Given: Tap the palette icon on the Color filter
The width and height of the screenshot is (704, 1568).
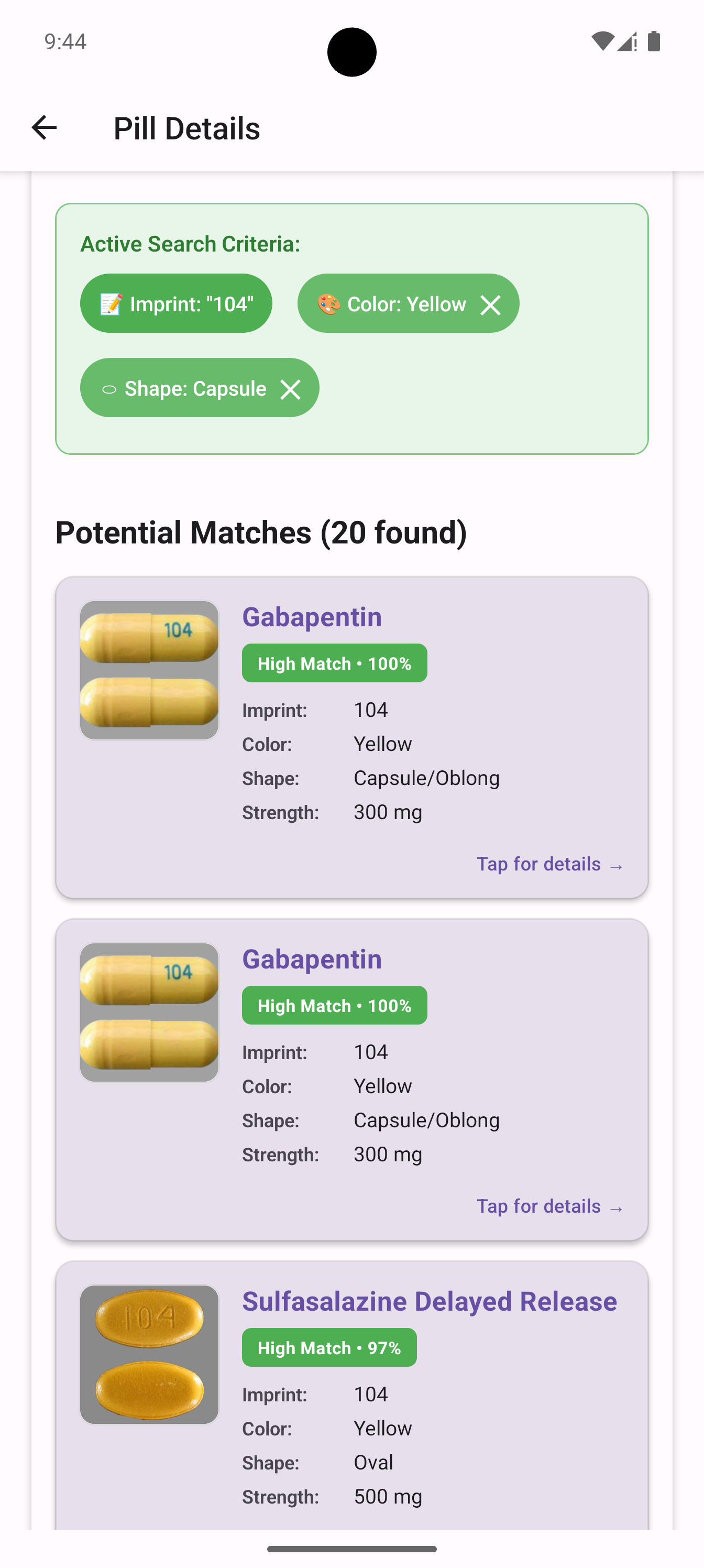Looking at the screenshot, I should coord(328,303).
